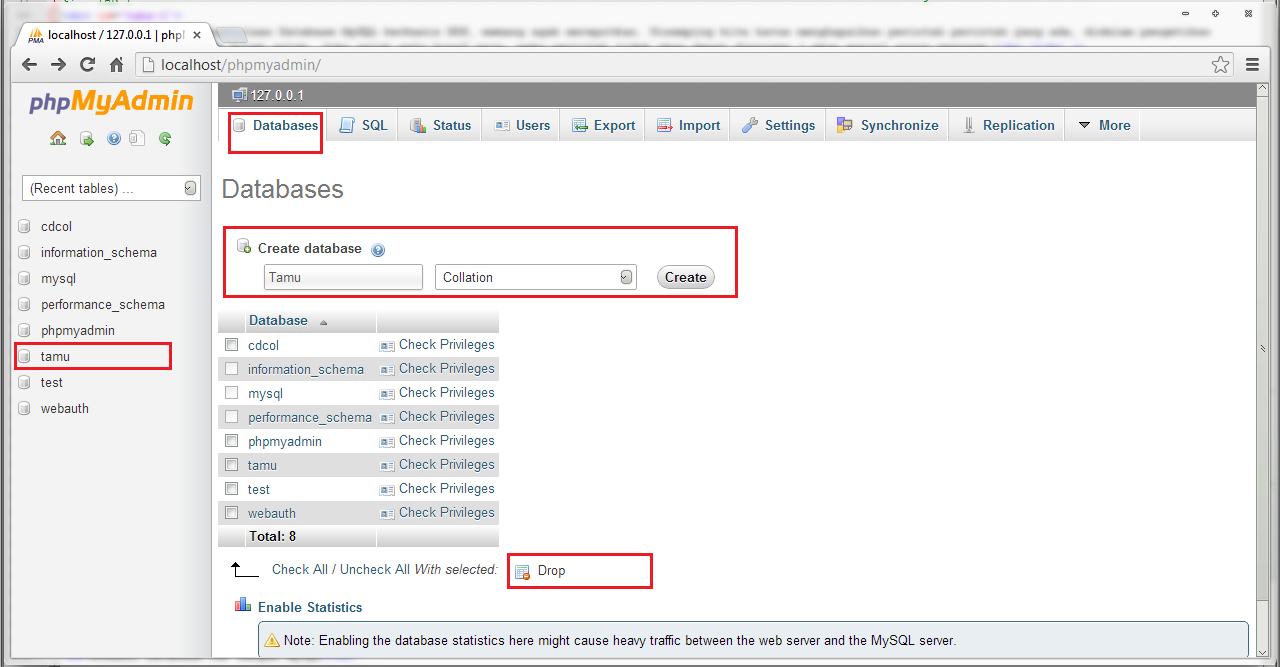Check the cdcol database checkbox

click(x=232, y=345)
